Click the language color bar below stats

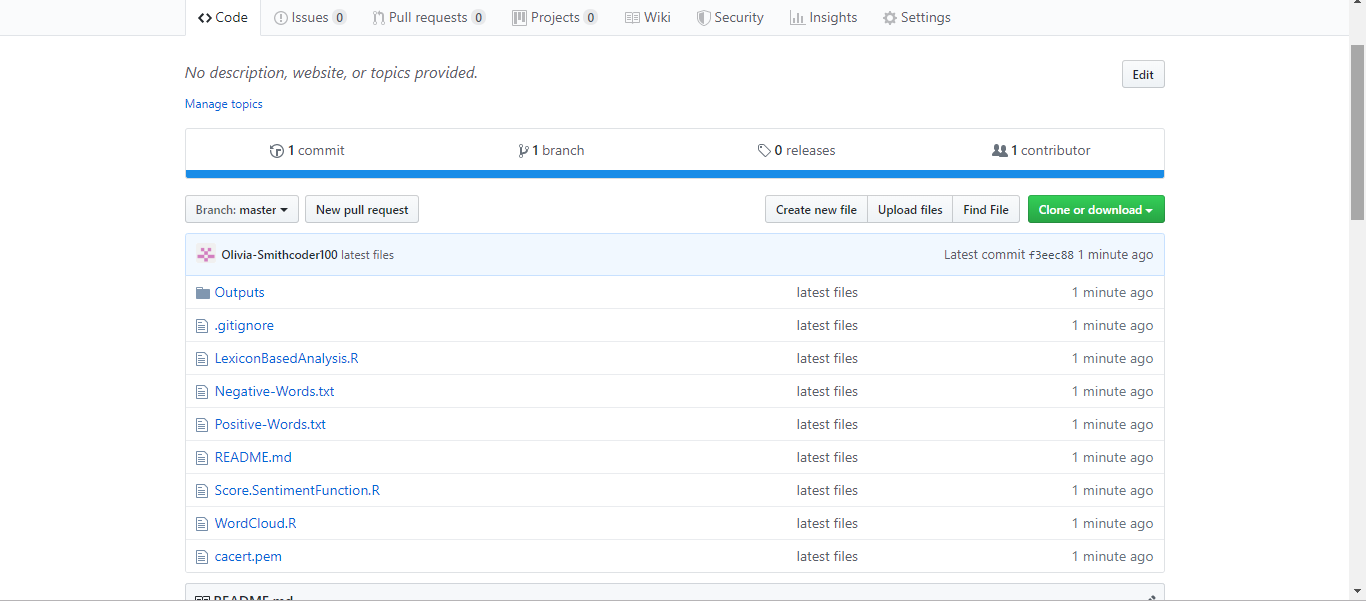(674, 174)
